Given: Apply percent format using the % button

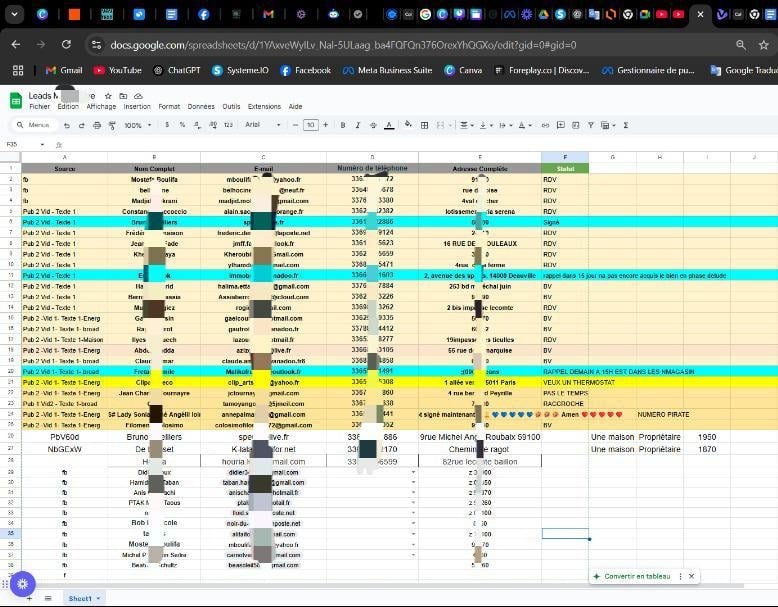Looking at the screenshot, I should [x=182, y=125].
